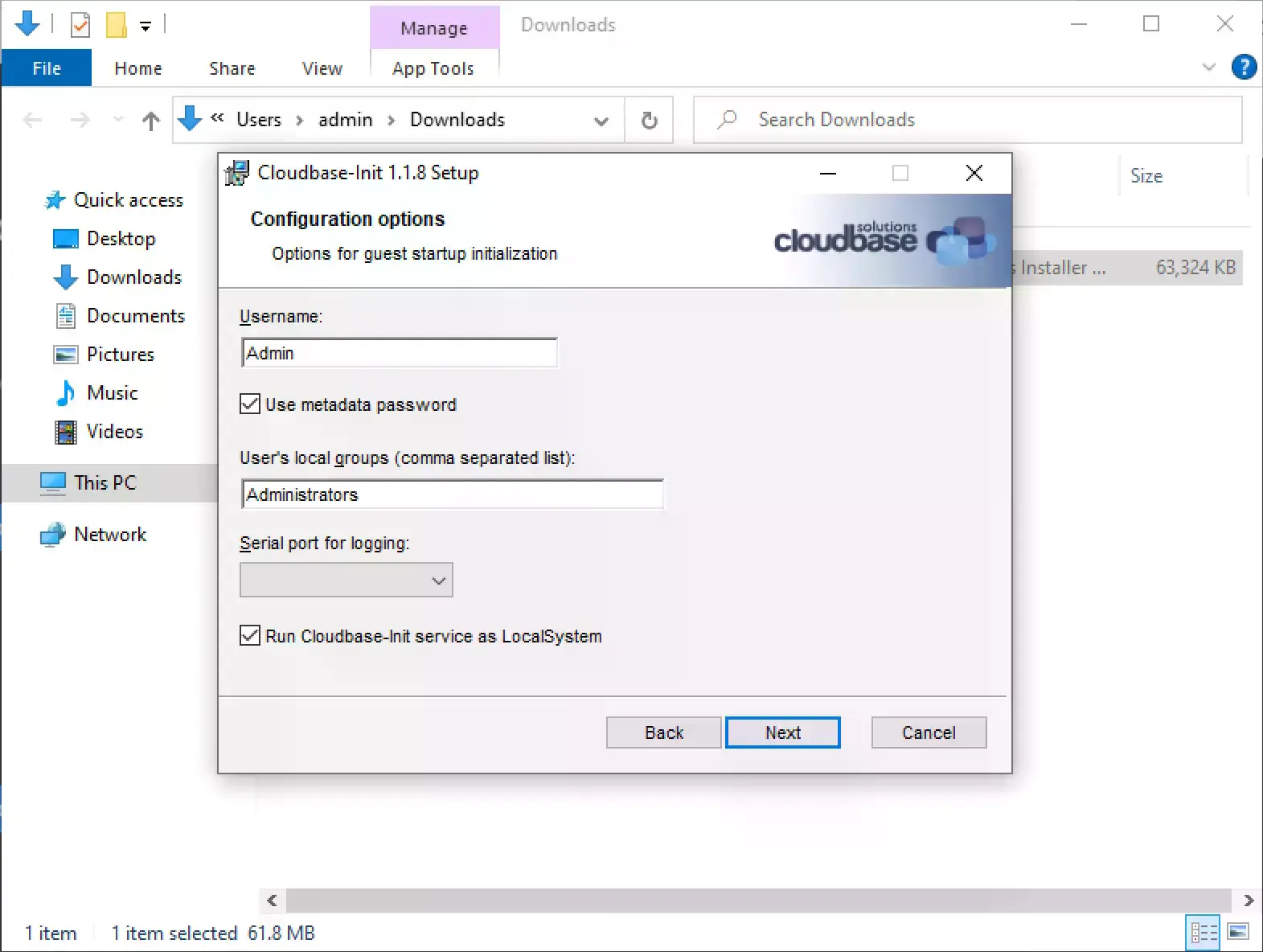Click the Search Downloads field
Screen dimensions: 1263x952
coord(968,120)
